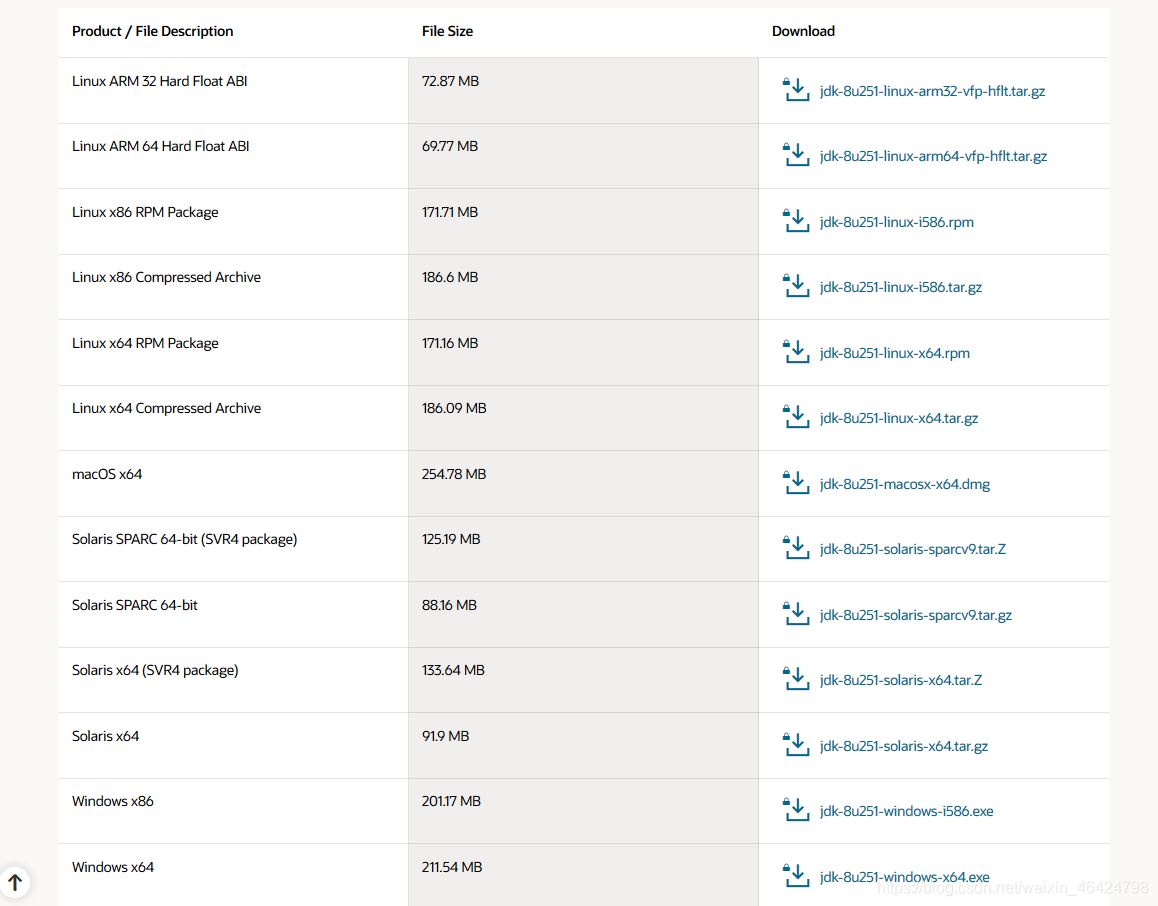The height and width of the screenshot is (906, 1158).
Task: Click the '211.54 MB' file size
Action: coord(452,868)
